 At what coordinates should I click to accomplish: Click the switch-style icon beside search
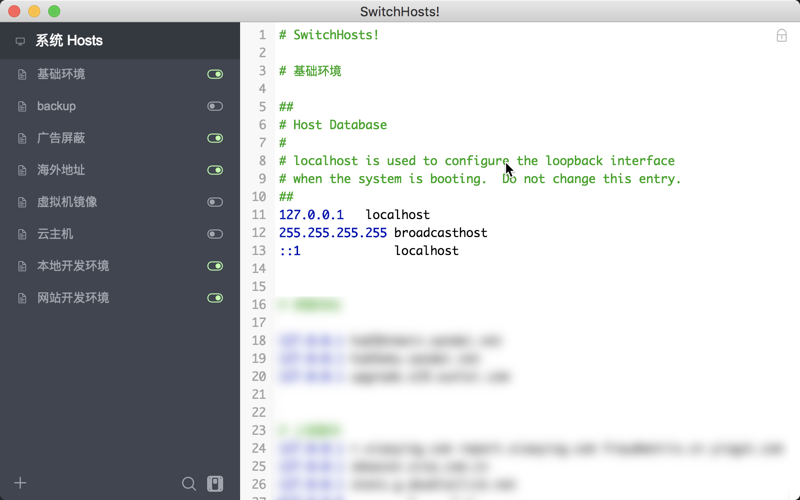click(215, 484)
